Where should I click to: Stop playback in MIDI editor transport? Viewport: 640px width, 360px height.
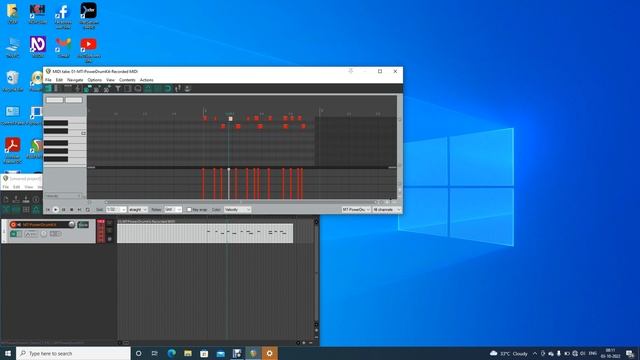coord(71,210)
